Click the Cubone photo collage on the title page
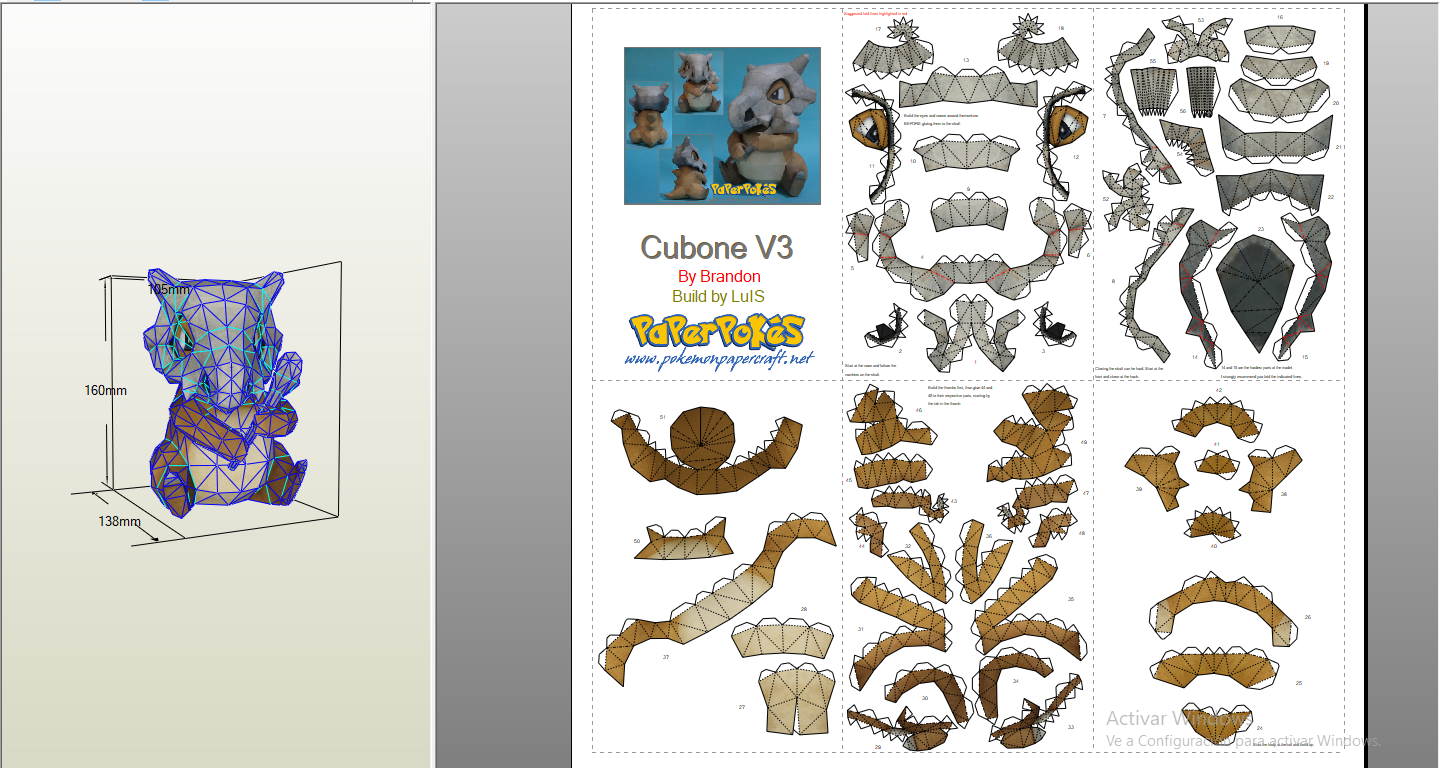Viewport: 1440px width, 768px height. 722,125
